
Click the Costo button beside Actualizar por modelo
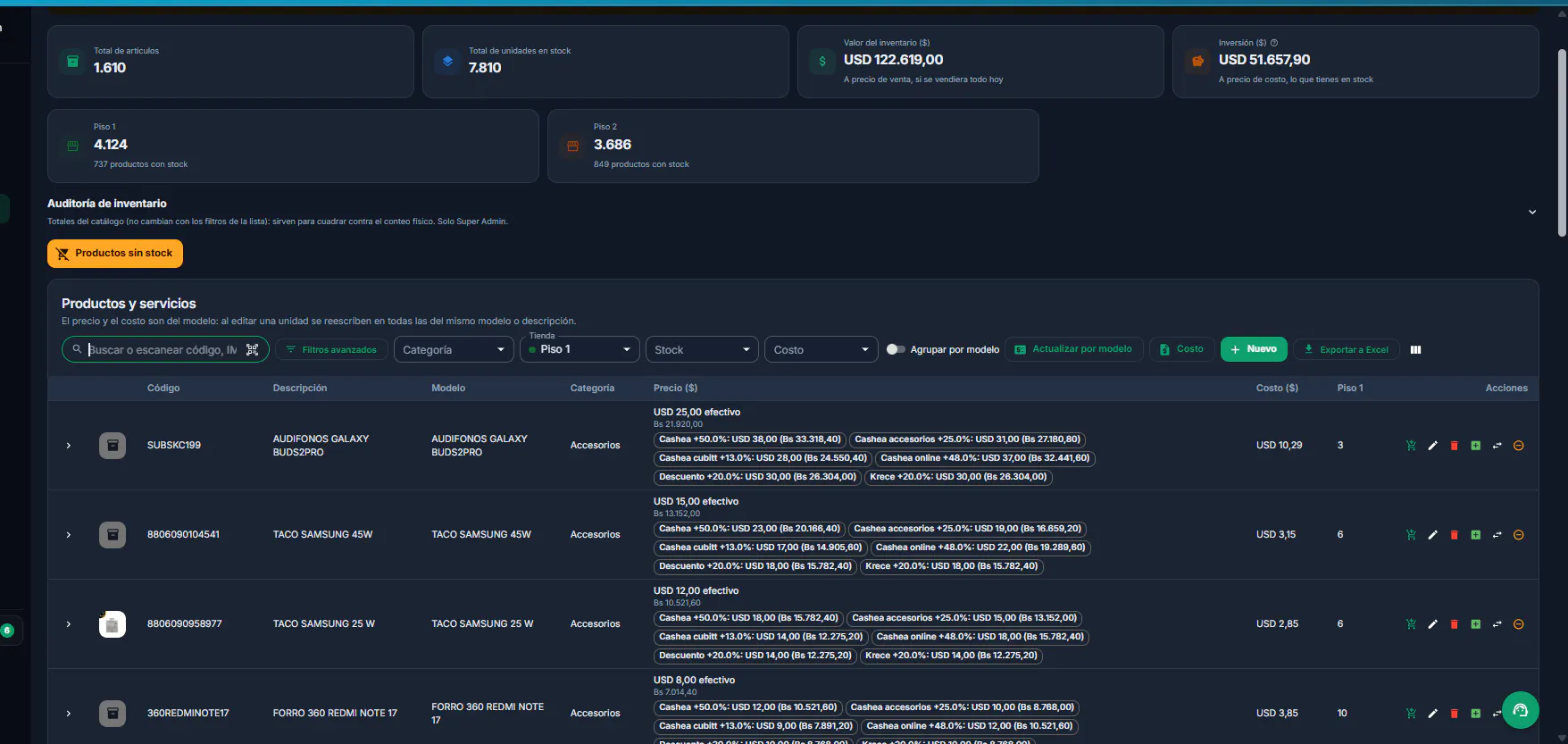tap(1181, 349)
